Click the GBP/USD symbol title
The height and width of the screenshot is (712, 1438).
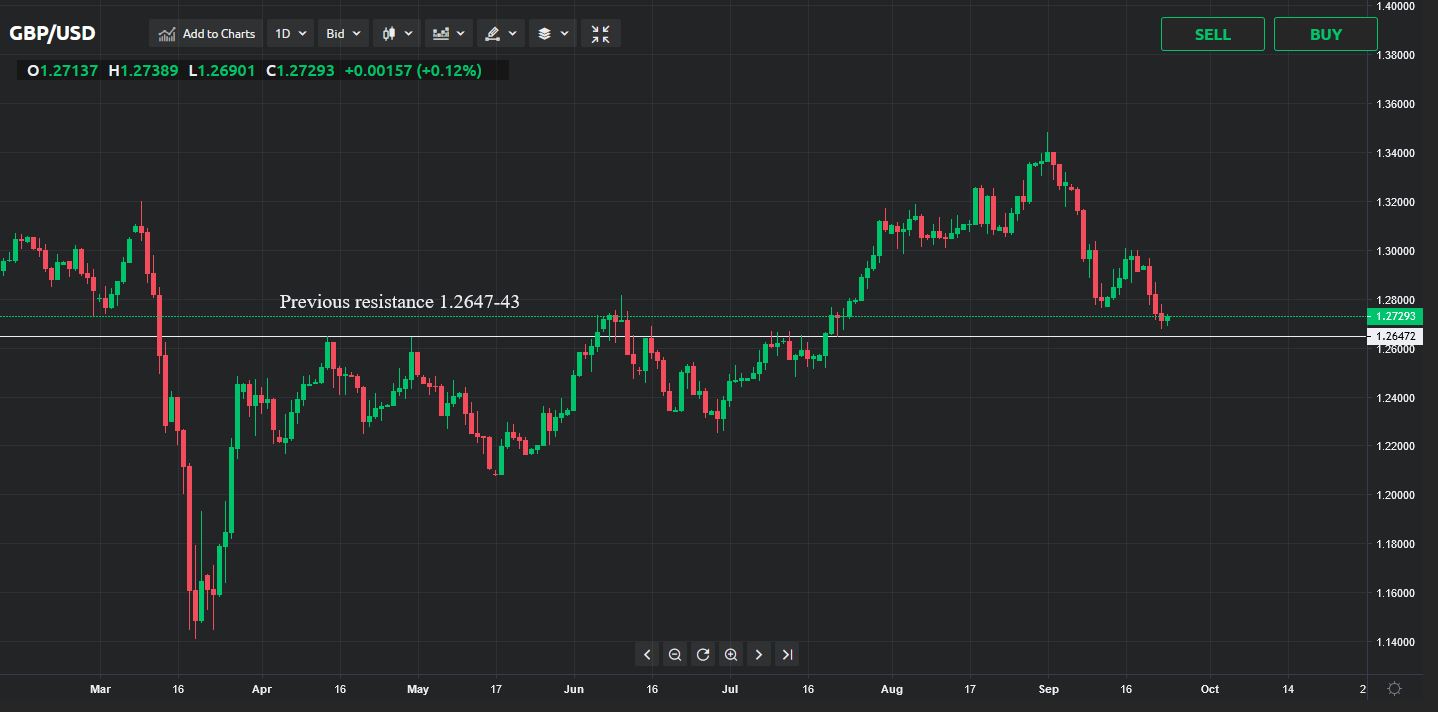pos(52,34)
